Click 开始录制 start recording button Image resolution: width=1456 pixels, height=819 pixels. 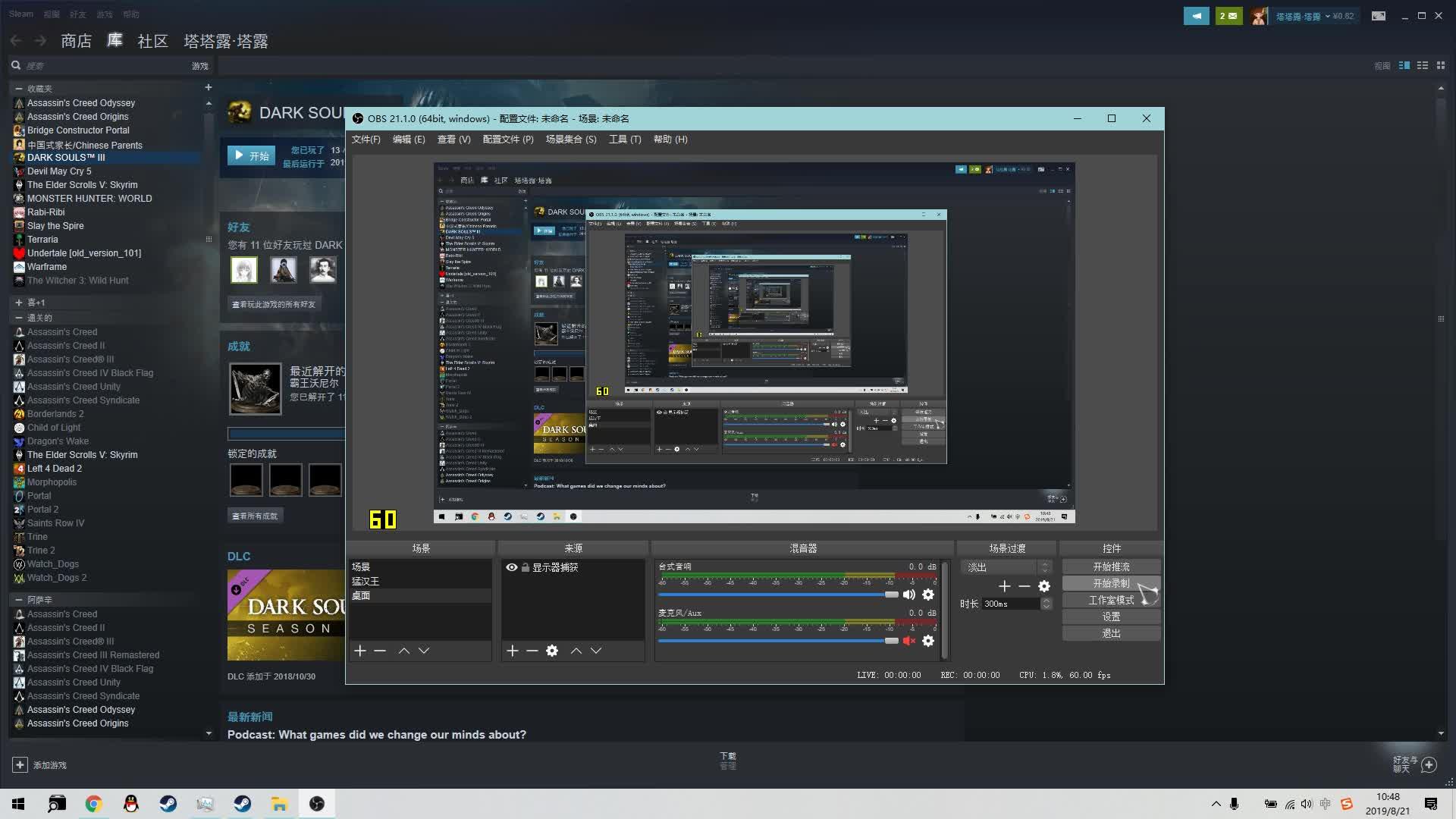1111,583
